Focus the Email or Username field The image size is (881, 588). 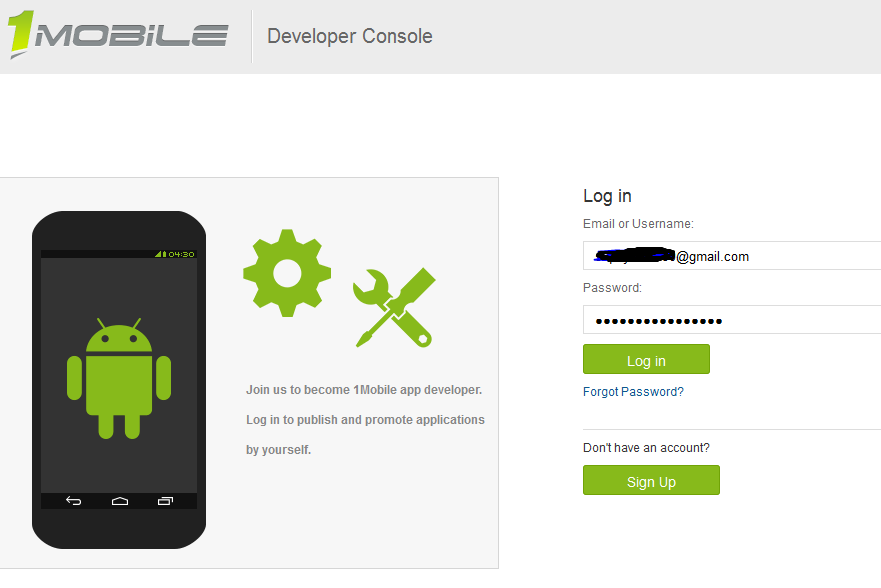point(732,256)
